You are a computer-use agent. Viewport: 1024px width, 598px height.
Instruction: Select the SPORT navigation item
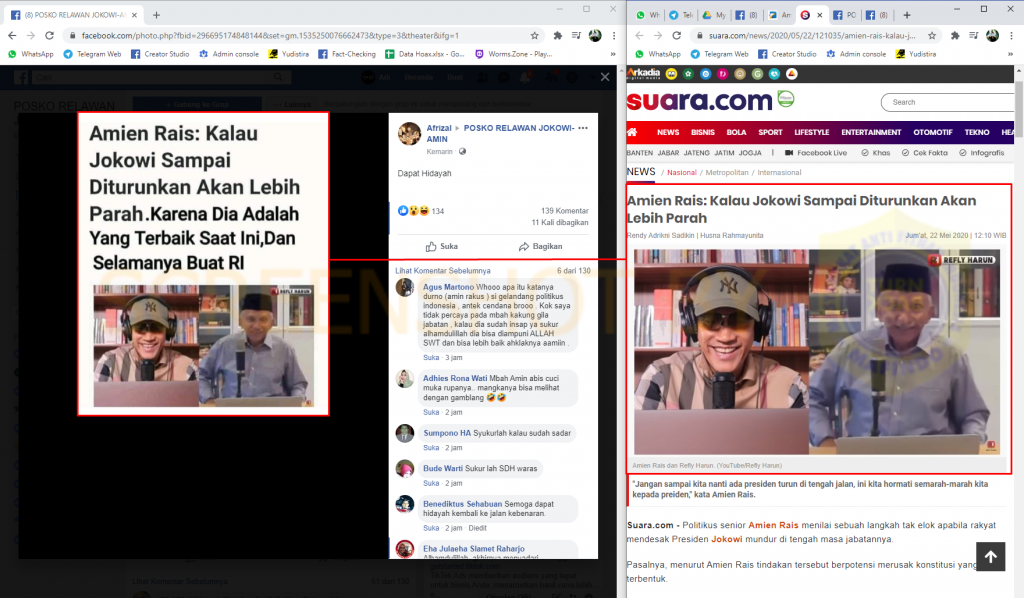pos(770,132)
